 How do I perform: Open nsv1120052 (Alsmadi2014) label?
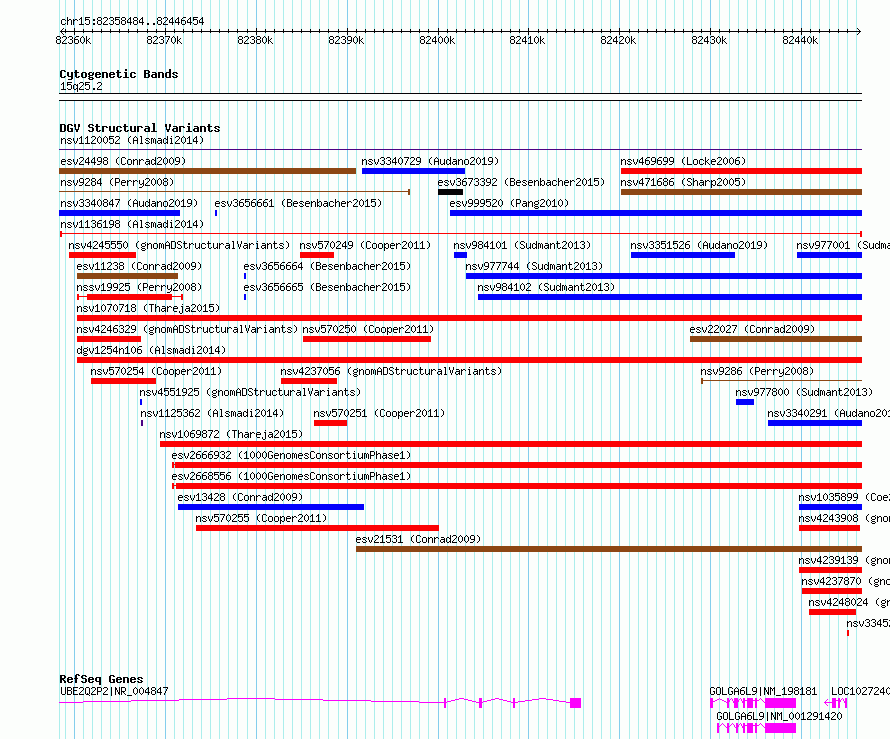point(132,140)
